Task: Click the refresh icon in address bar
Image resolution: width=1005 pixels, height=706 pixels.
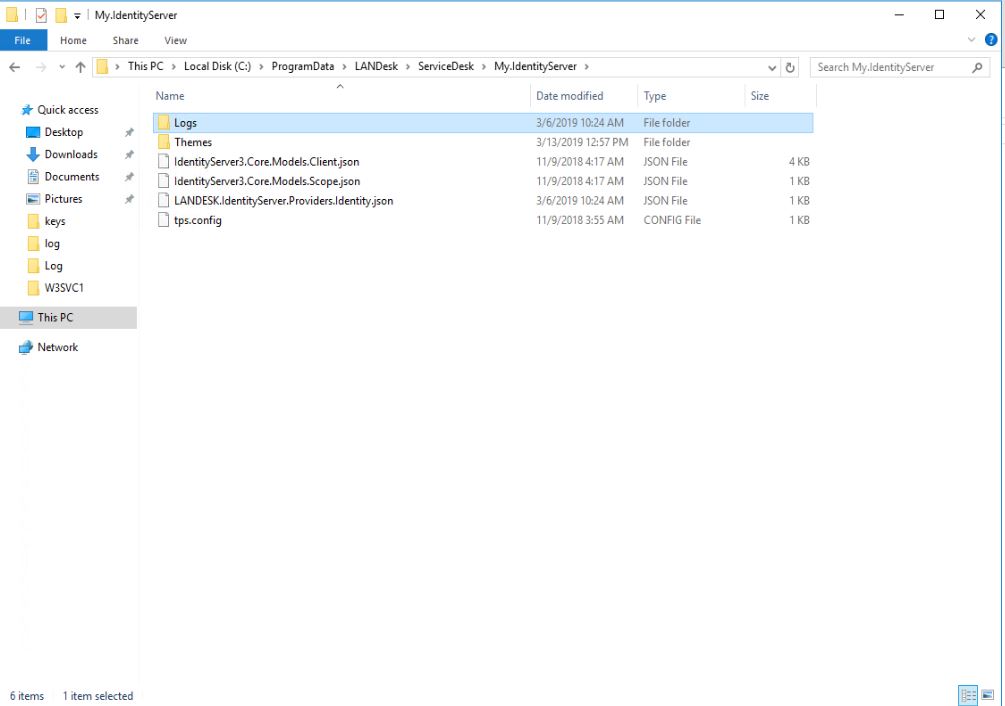Action: click(789, 67)
